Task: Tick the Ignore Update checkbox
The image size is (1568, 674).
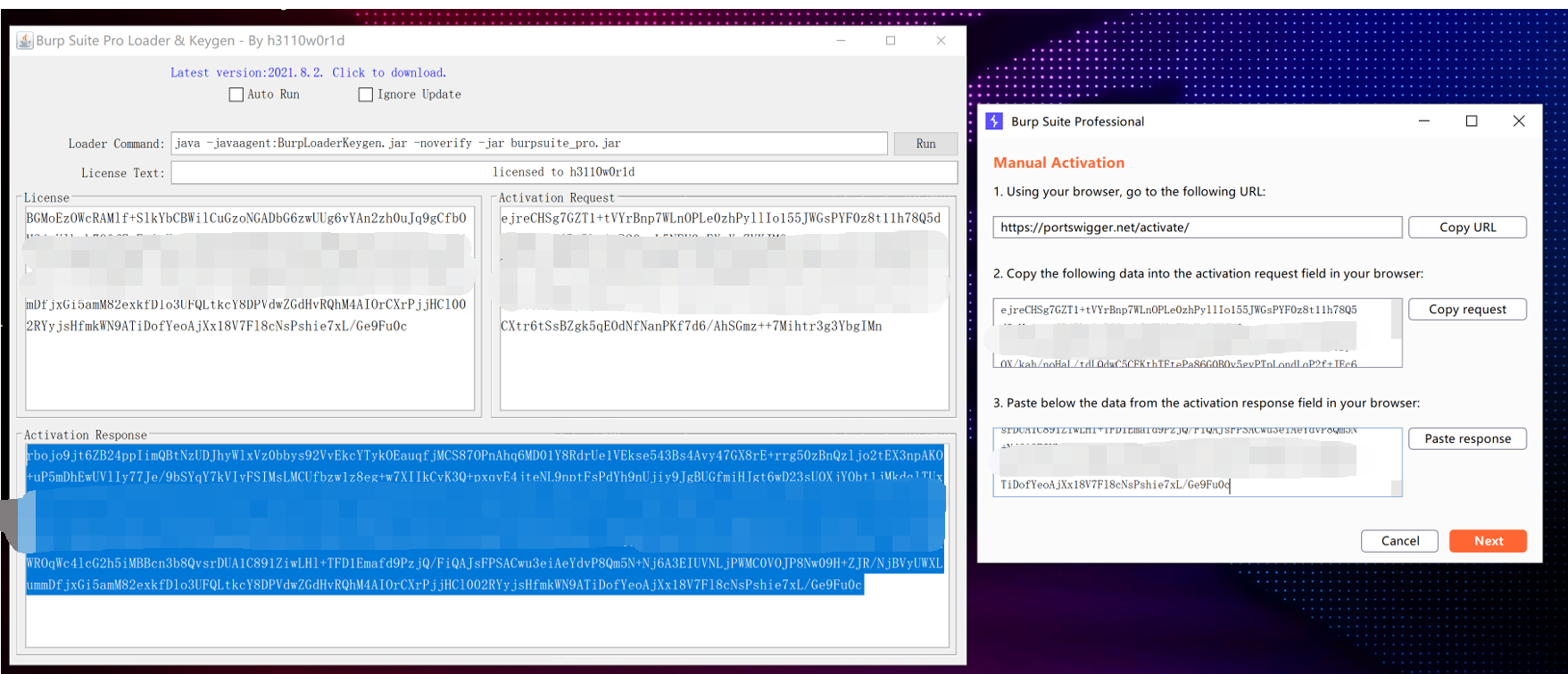Action: 366,95
